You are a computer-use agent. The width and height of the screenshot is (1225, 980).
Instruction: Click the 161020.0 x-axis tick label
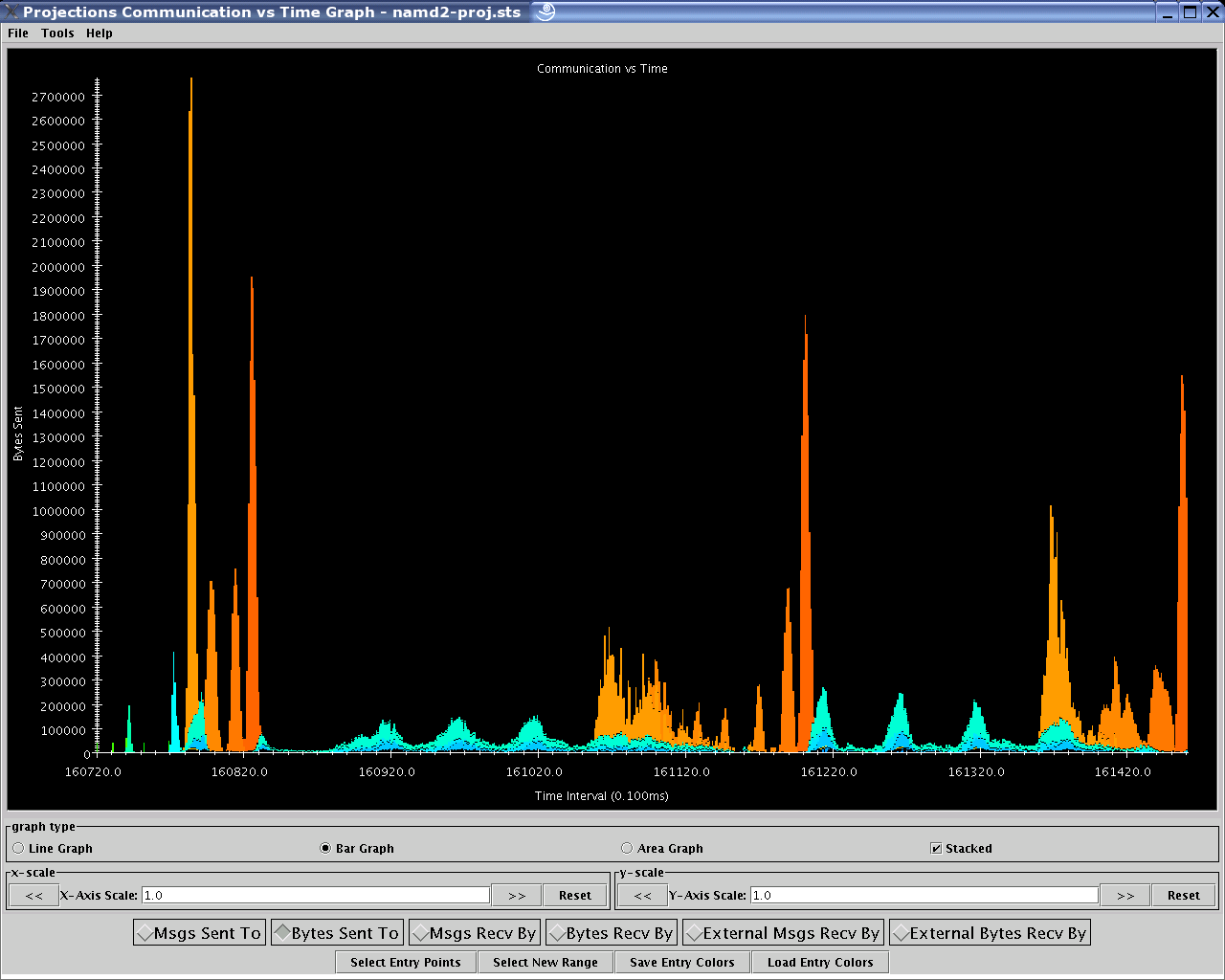[534, 771]
